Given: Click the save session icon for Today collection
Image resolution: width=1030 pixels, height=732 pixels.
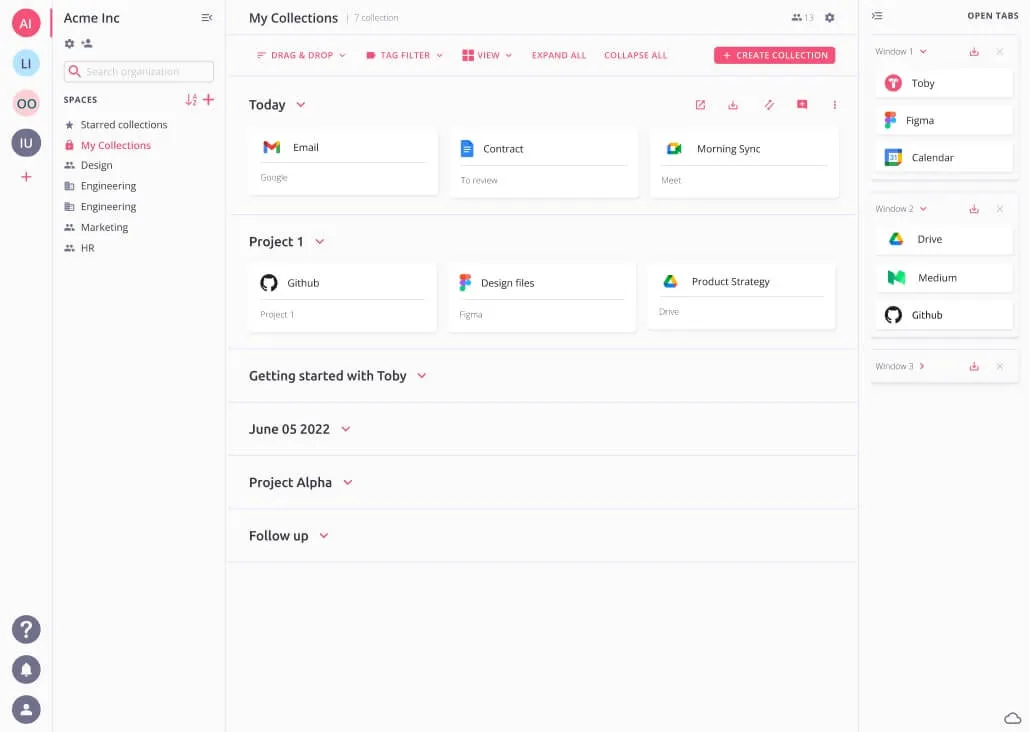Looking at the screenshot, I should 733,104.
